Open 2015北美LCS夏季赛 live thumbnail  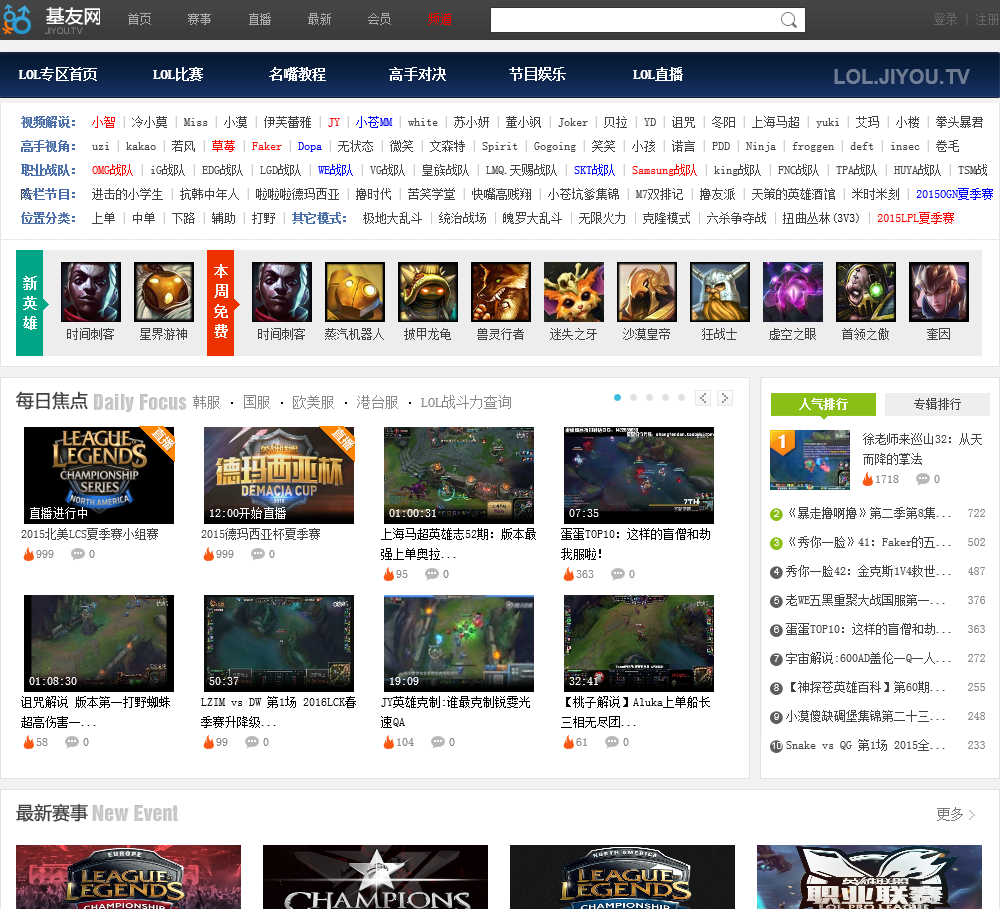click(99, 475)
